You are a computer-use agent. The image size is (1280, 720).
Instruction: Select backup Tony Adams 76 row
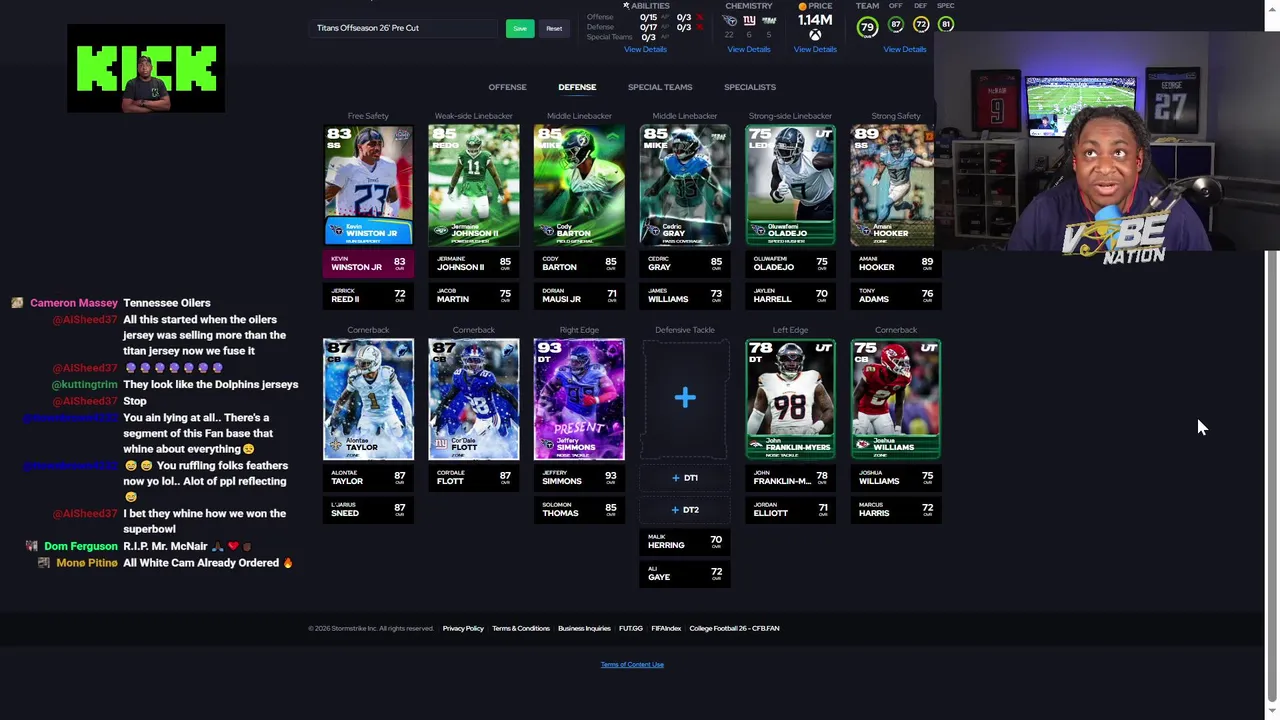tap(895, 295)
